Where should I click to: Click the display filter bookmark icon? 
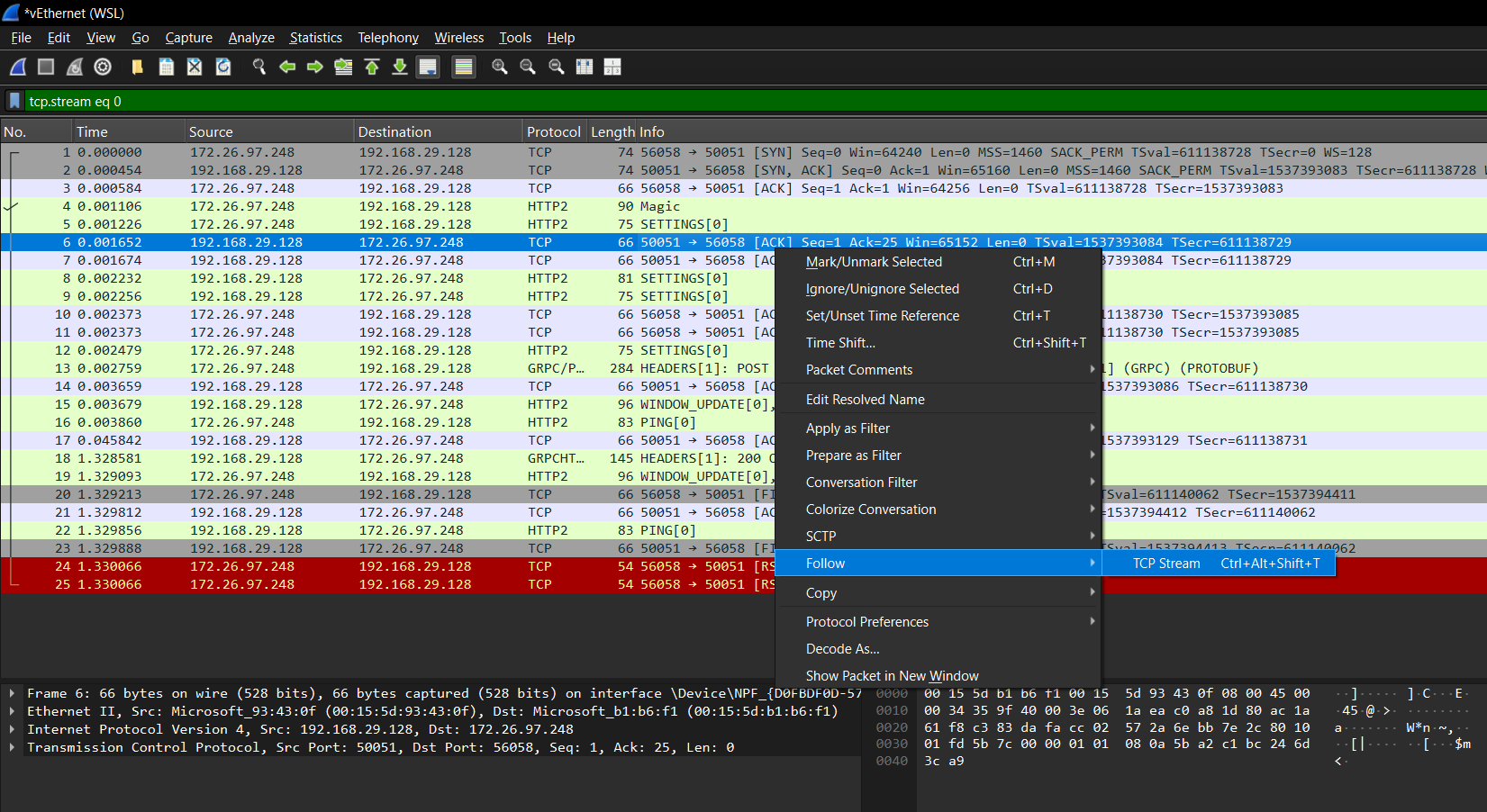[x=14, y=102]
